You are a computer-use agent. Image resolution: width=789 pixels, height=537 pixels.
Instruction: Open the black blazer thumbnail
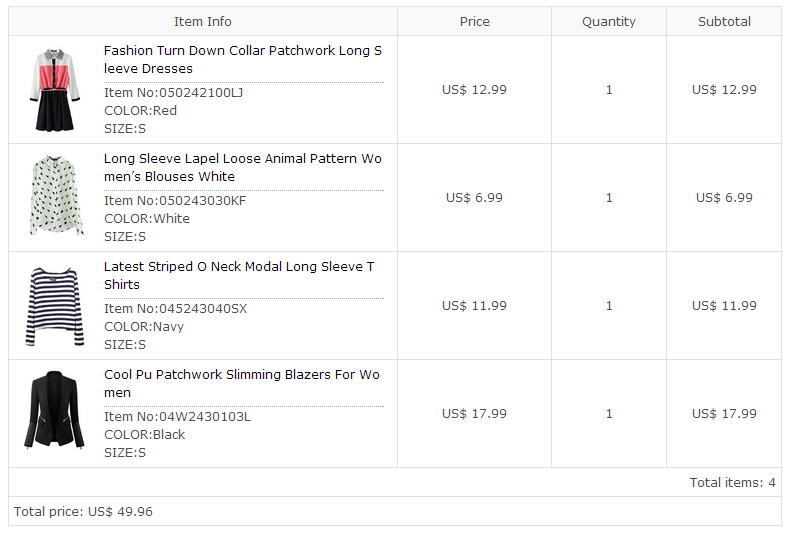point(54,410)
